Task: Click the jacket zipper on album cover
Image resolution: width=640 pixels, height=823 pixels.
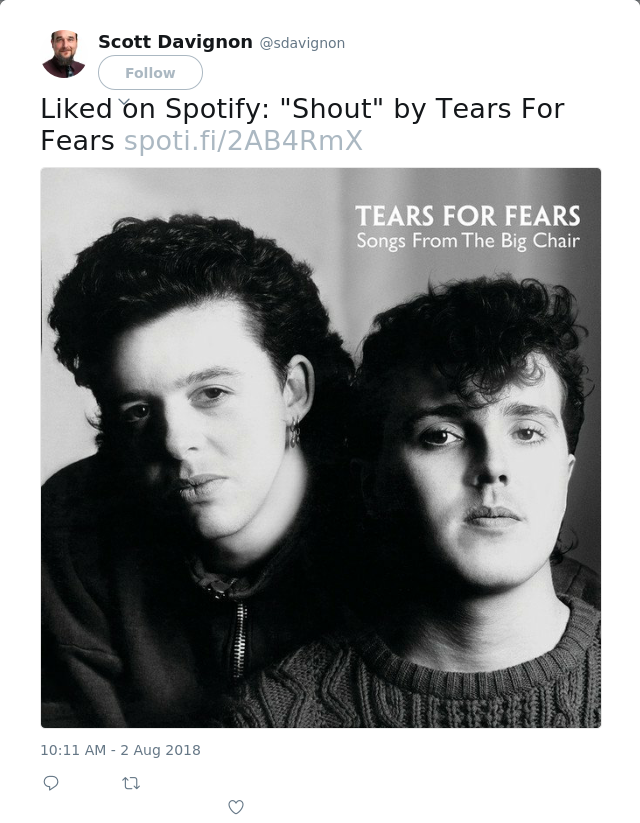Action: pyautogui.click(x=239, y=640)
